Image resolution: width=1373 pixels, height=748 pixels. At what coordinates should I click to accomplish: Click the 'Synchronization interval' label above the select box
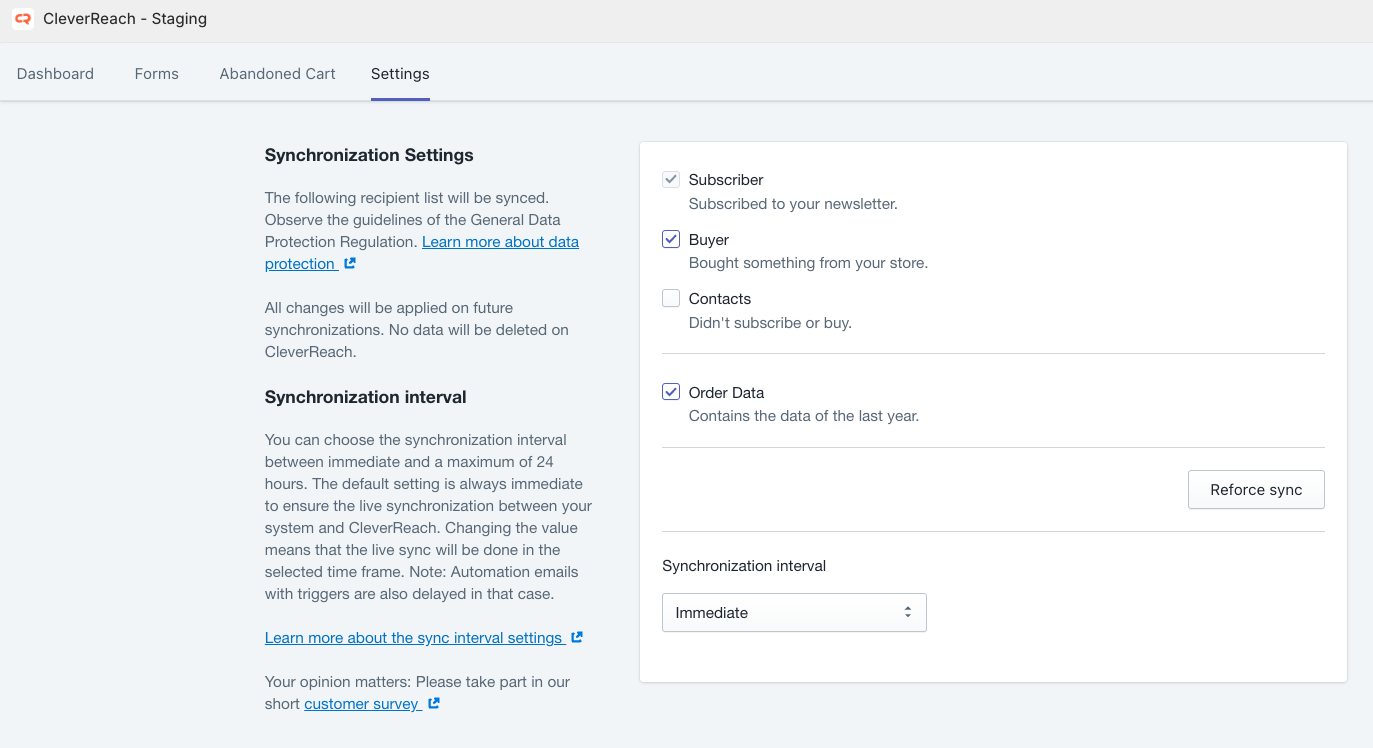[744, 566]
